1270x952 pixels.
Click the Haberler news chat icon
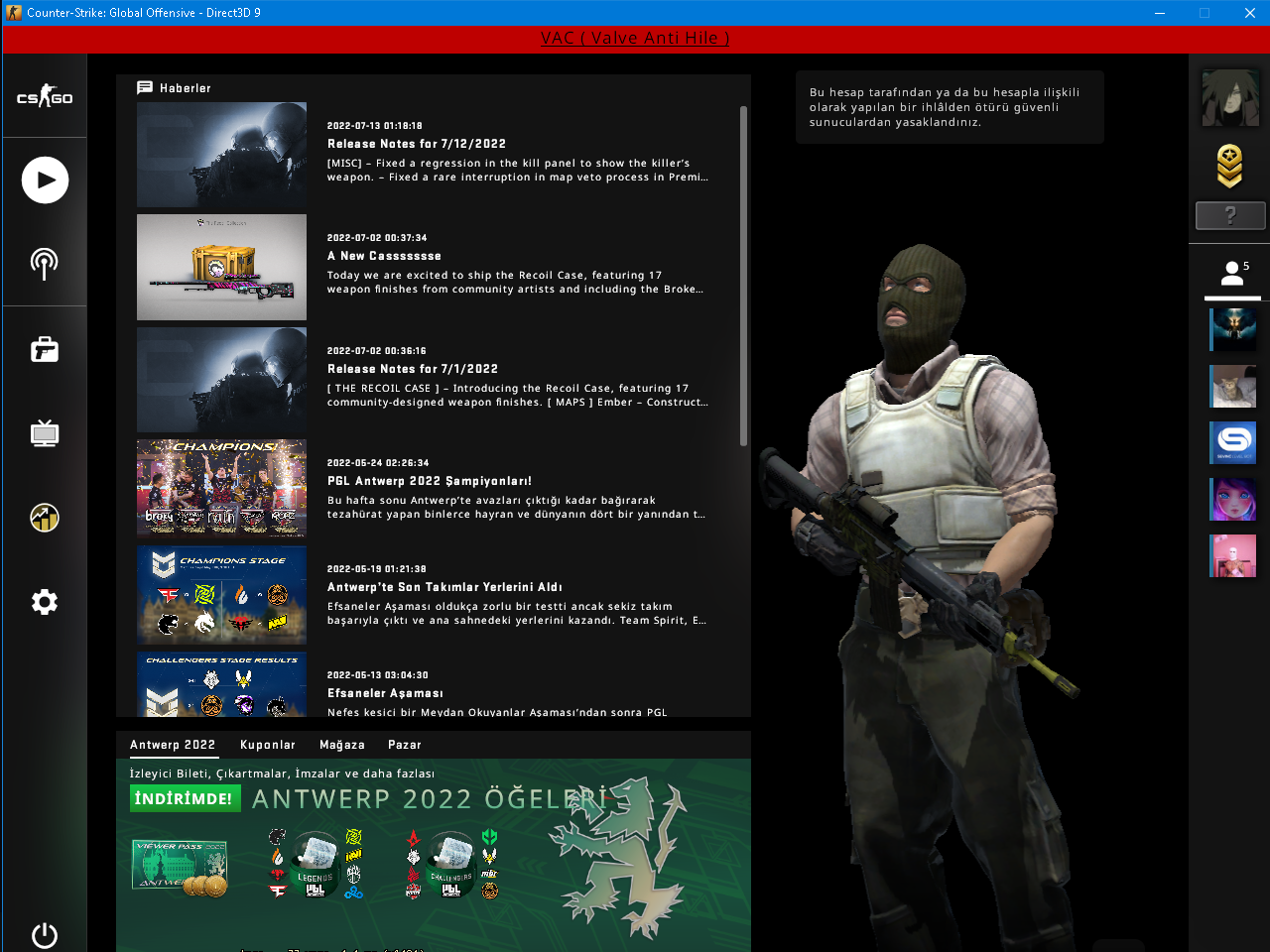click(x=145, y=87)
